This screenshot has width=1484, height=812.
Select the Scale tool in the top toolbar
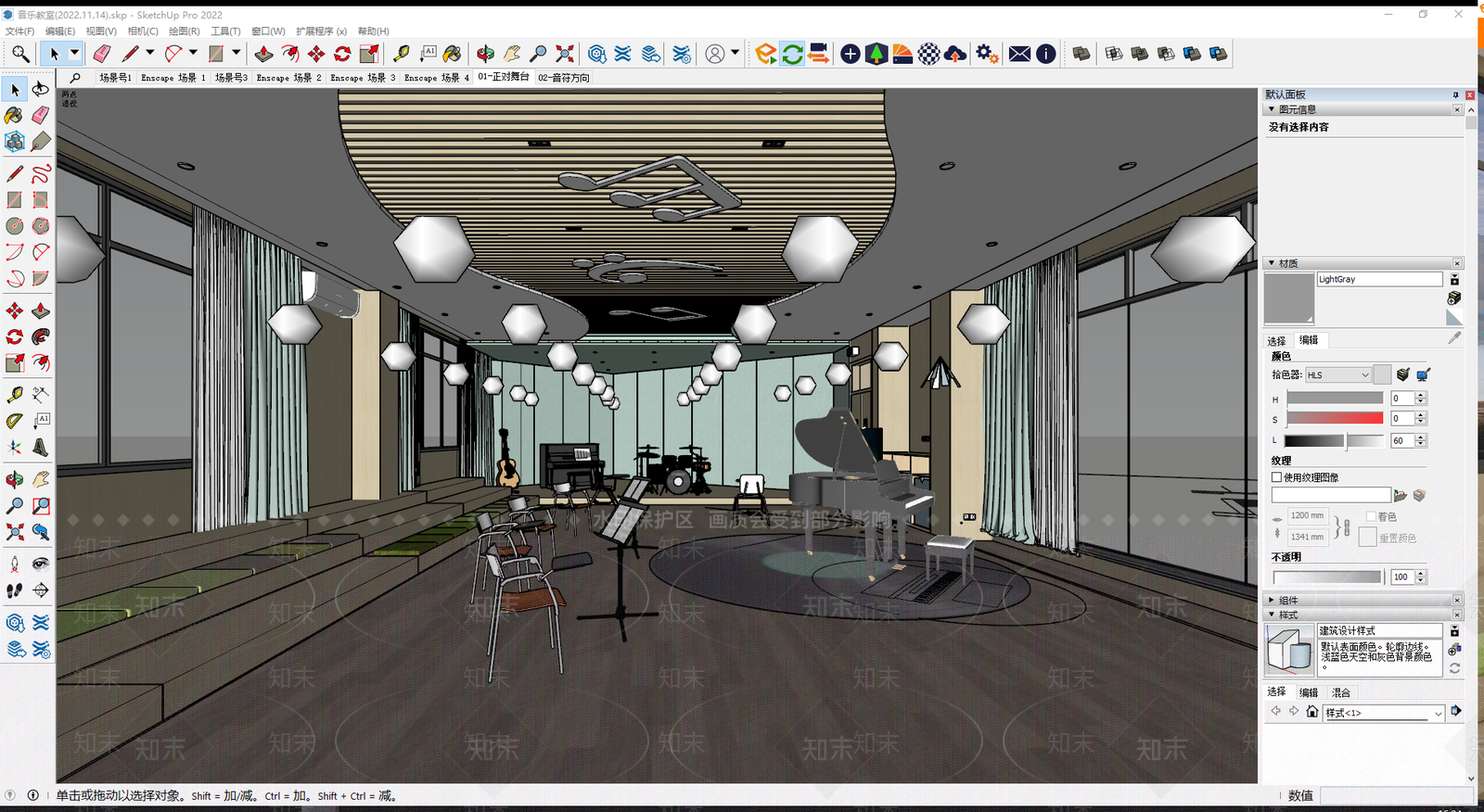(x=369, y=54)
